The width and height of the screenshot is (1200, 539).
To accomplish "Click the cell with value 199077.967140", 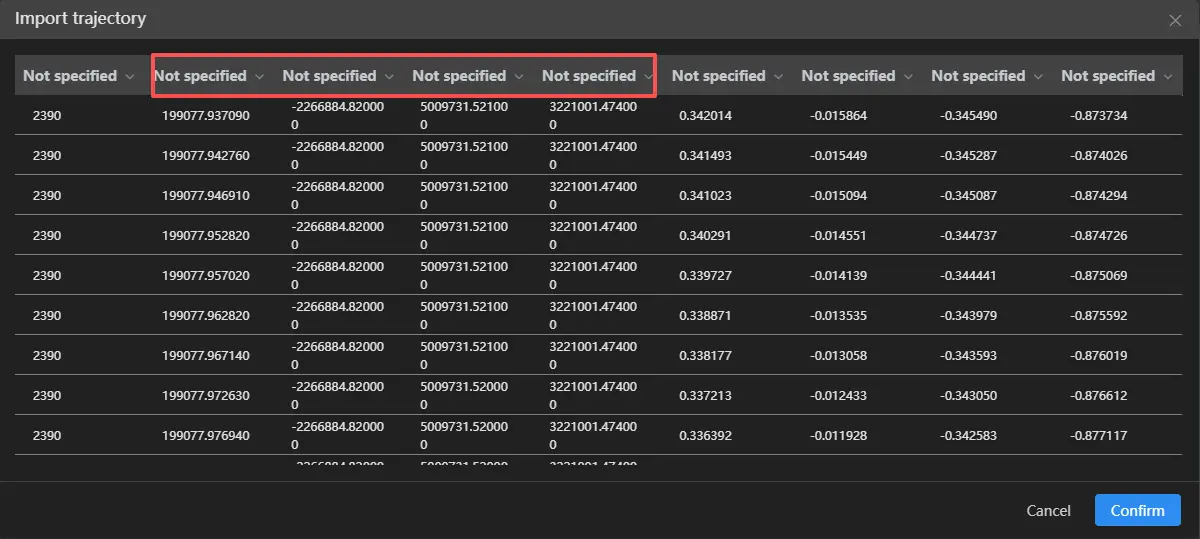I will (x=205, y=356).
